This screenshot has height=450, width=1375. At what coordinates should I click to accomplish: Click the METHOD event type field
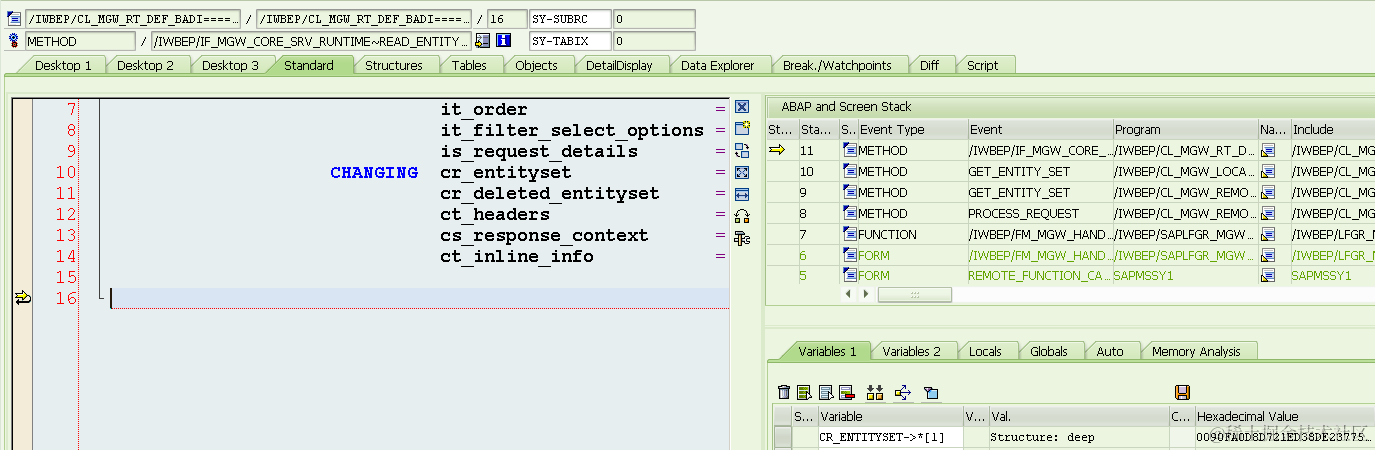pos(80,41)
